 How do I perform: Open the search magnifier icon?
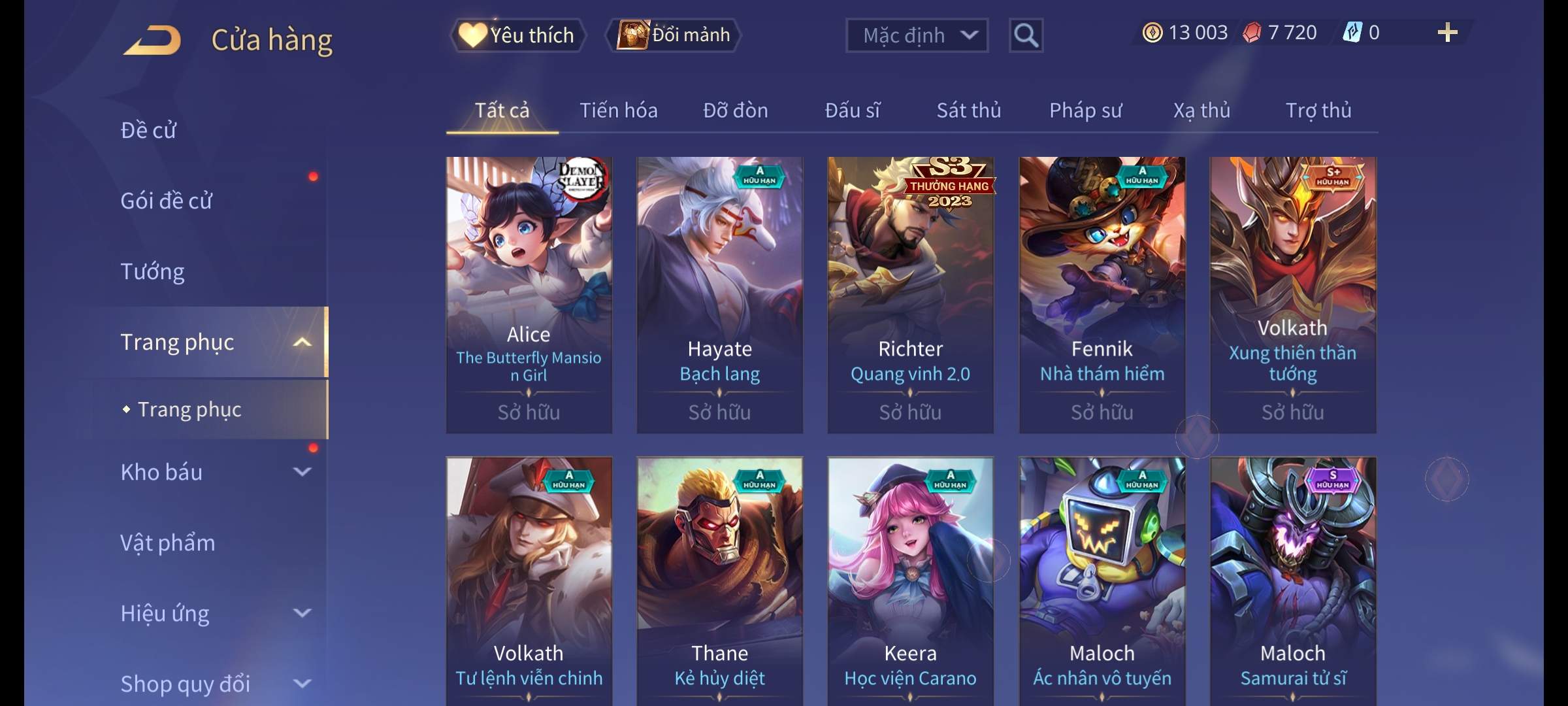coord(1026,35)
